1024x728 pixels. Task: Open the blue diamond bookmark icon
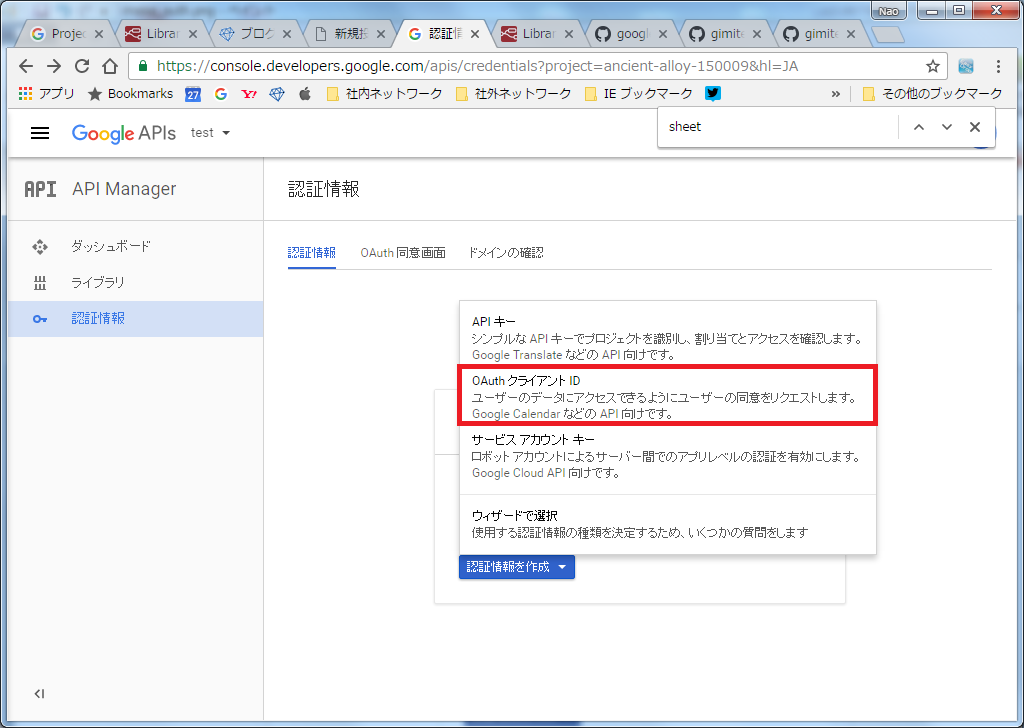tap(277, 93)
